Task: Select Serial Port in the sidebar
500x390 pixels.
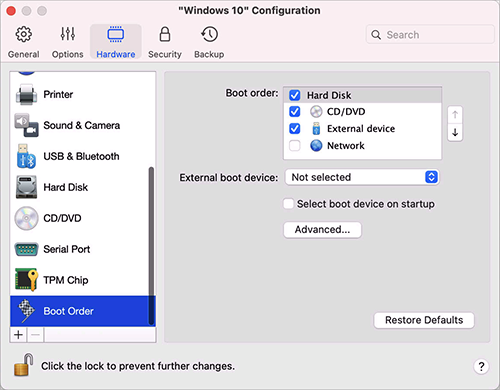Action: tap(83, 249)
